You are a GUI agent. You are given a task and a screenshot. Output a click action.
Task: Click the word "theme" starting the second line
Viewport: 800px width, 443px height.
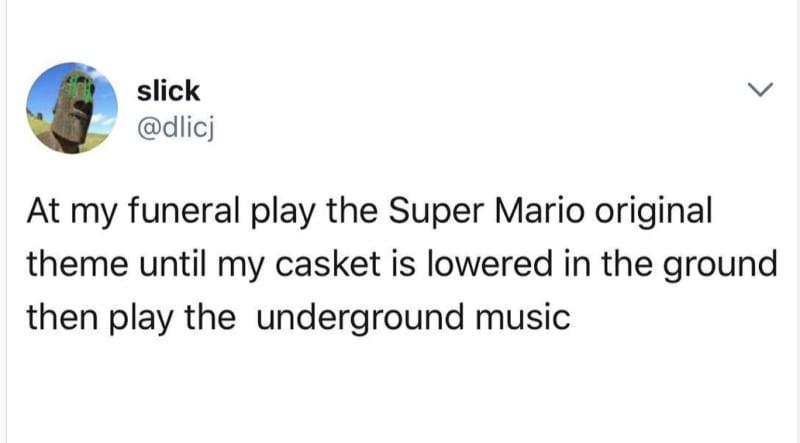coord(77,263)
